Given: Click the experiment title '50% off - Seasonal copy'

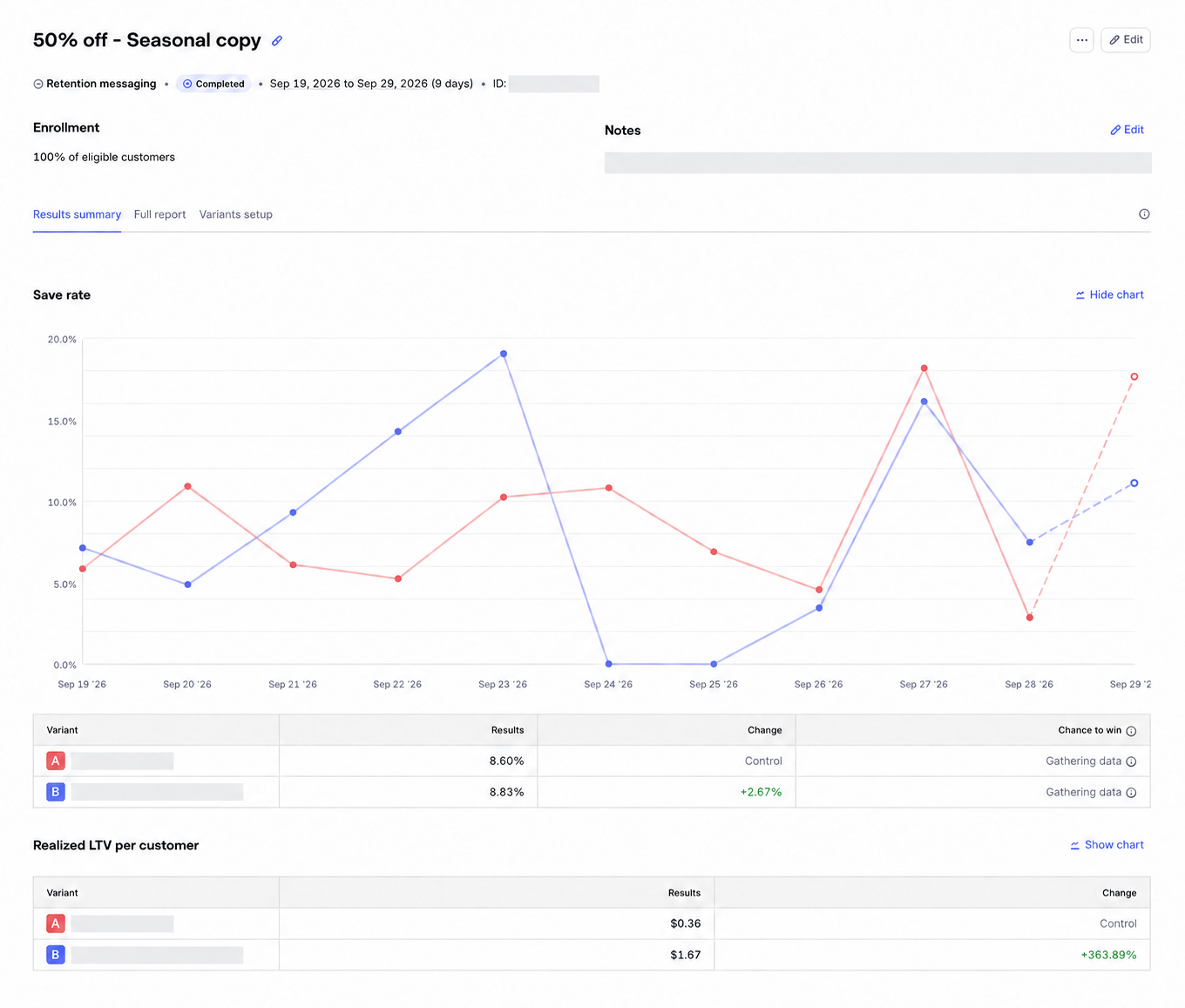Looking at the screenshot, I should pyautogui.click(x=147, y=40).
